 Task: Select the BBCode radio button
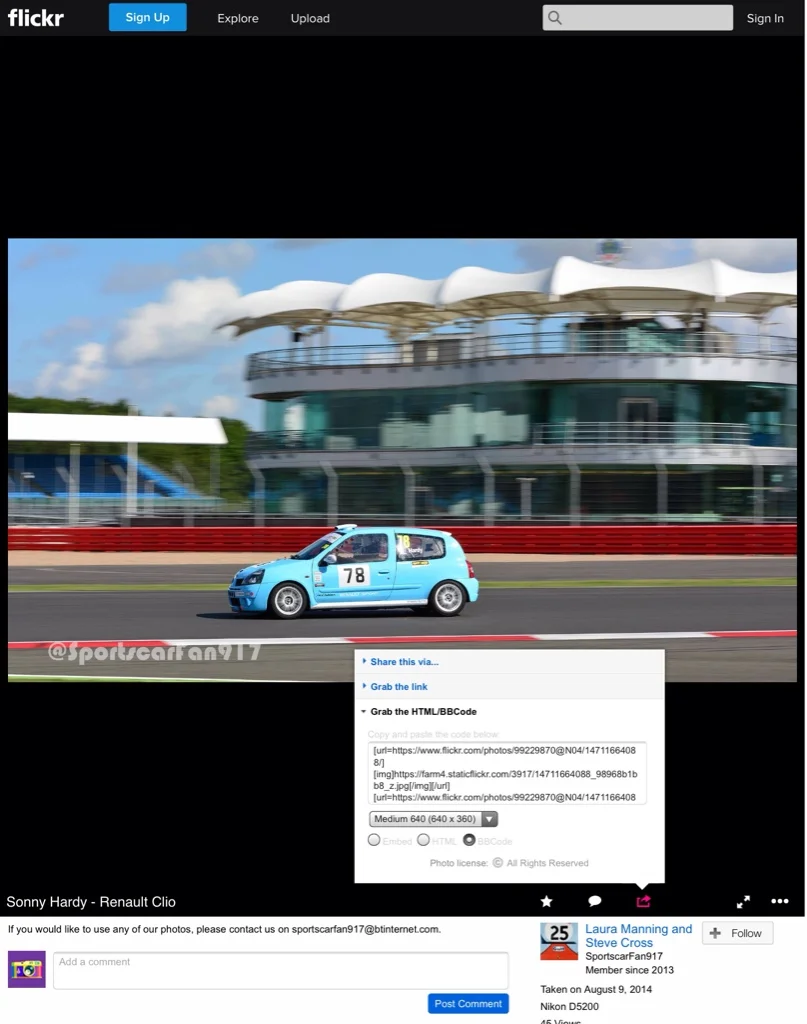pos(469,840)
